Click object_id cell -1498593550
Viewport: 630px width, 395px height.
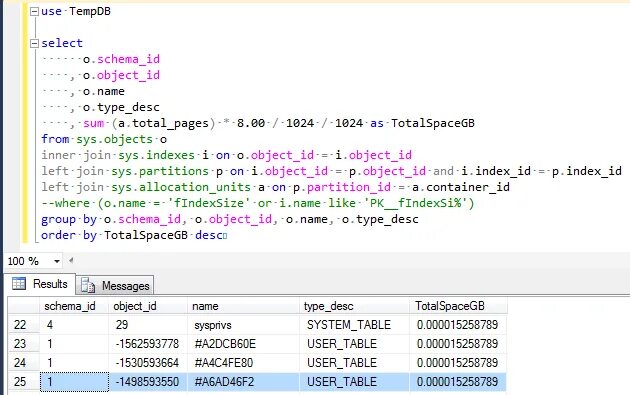tap(148, 381)
